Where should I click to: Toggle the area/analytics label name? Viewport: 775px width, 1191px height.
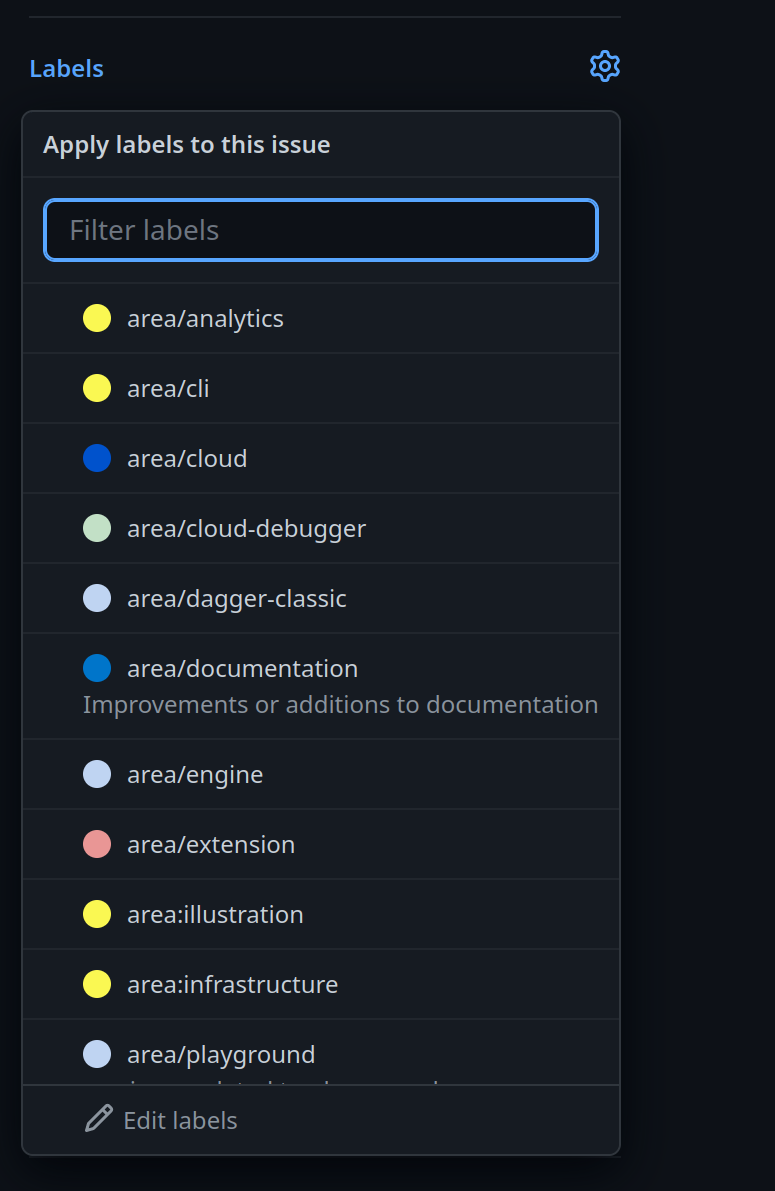pos(205,319)
